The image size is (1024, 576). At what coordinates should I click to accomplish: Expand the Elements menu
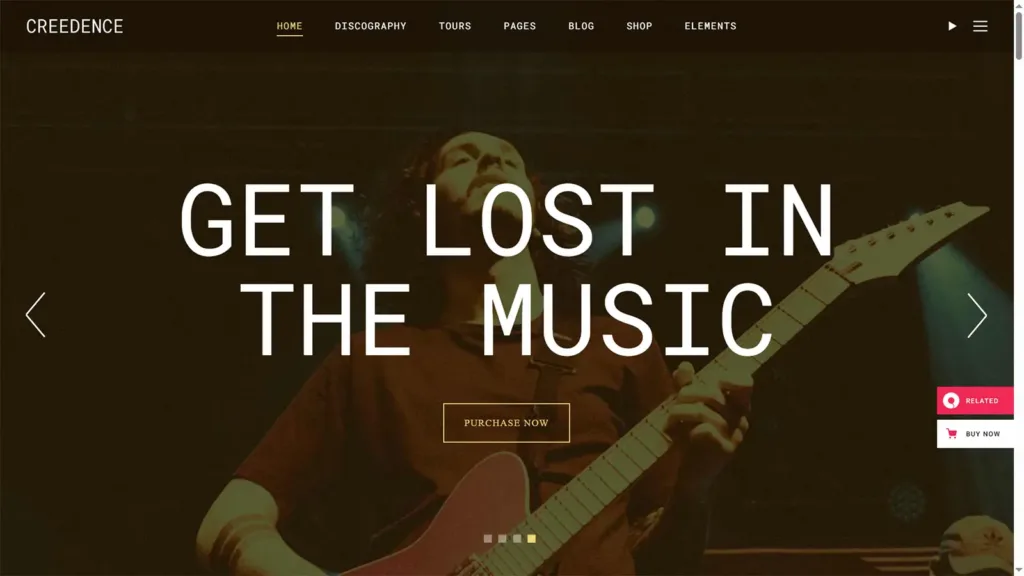[x=711, y=26]
